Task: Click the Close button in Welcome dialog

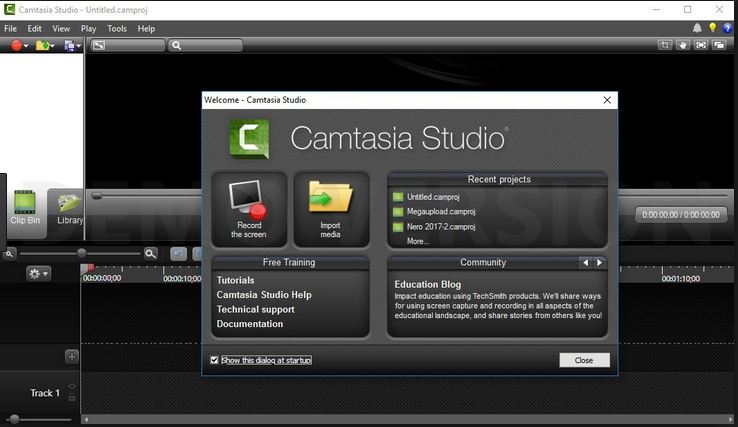Action: click(x=584, y=360)
